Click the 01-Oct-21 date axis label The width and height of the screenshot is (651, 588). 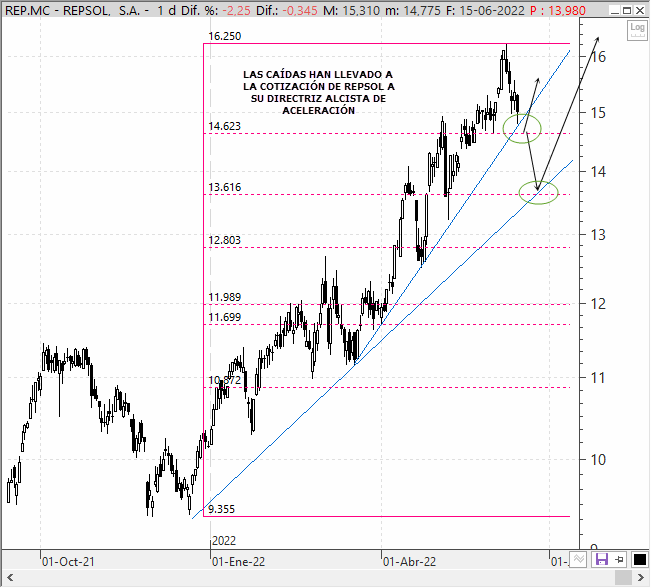(x=69, y=562)
